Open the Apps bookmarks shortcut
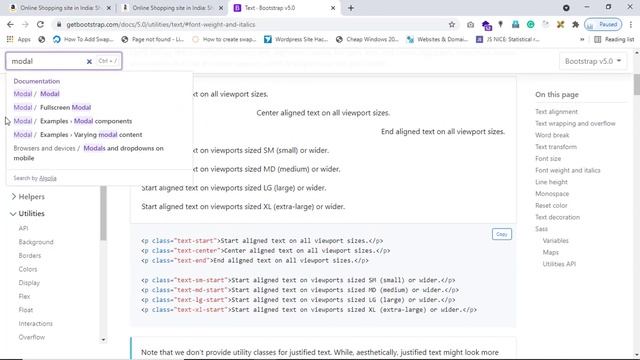640x360 pixels. coord(19,39)
